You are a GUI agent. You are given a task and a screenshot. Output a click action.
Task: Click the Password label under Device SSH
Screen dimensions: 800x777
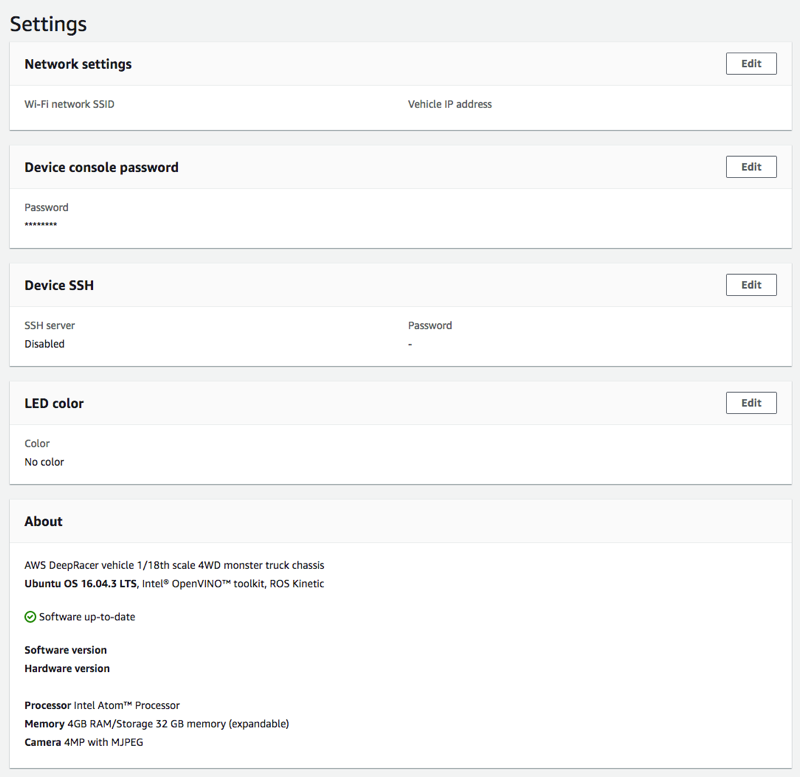(x=430, y=325)
